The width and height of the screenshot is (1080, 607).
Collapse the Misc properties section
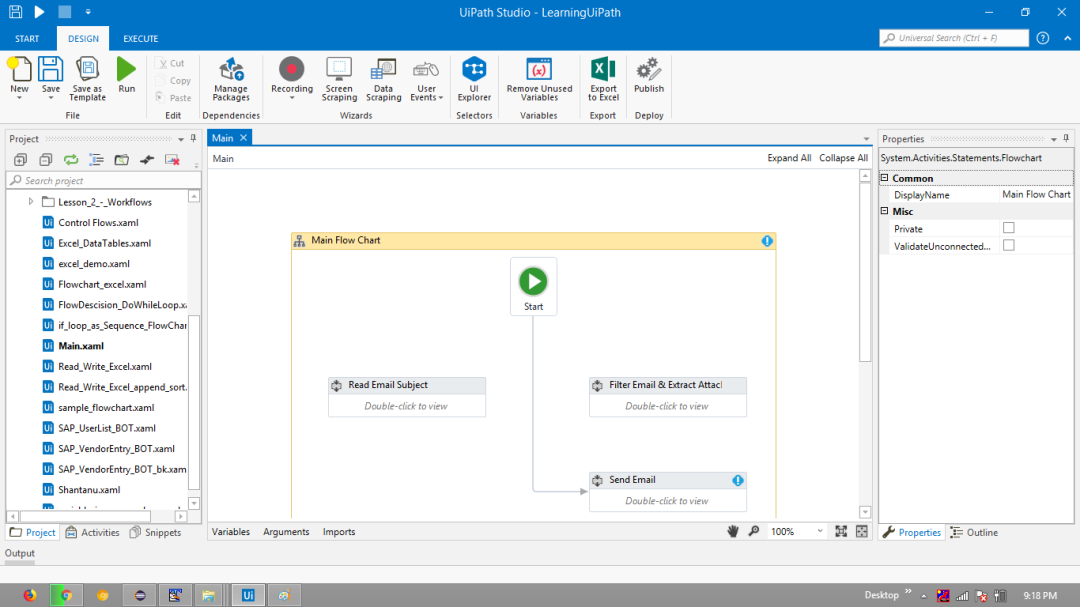pyautogui.click(x=885, y=211)
